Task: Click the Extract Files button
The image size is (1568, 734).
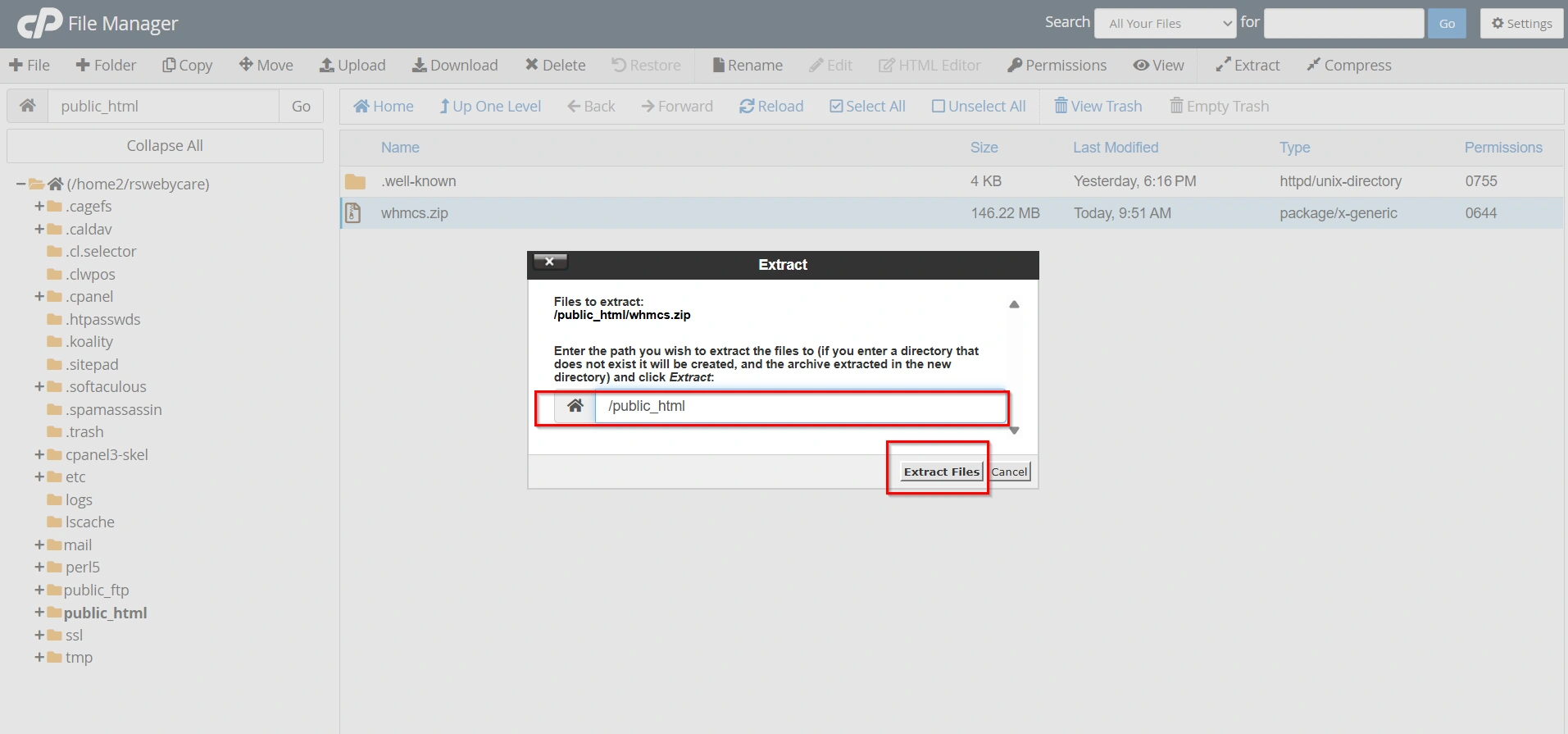Action: coord(941,472)
